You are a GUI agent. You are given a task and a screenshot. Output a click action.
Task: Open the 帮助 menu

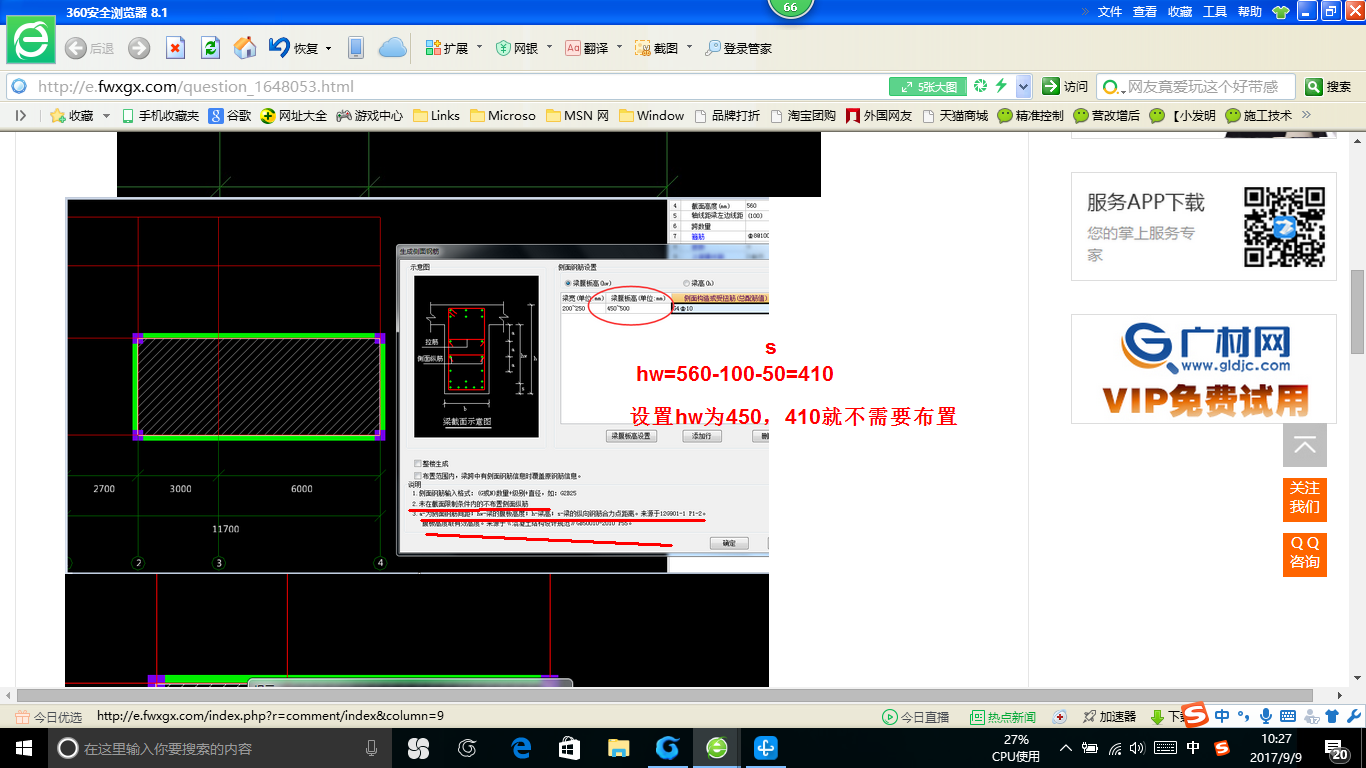[x=1250, y=12]
